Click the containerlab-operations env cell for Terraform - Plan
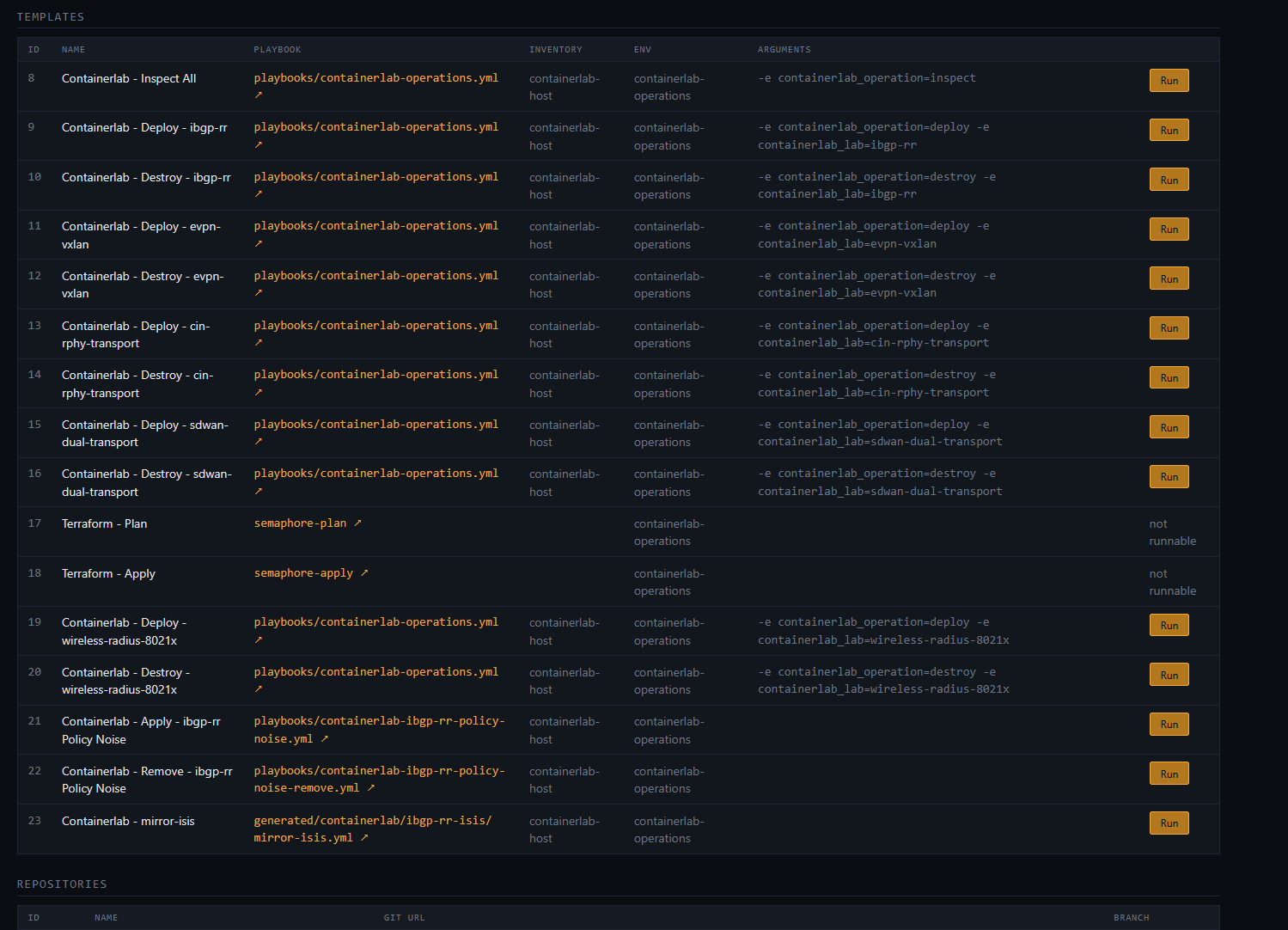Viewport: 1288px width, 930px height. [x=669, y=532]
